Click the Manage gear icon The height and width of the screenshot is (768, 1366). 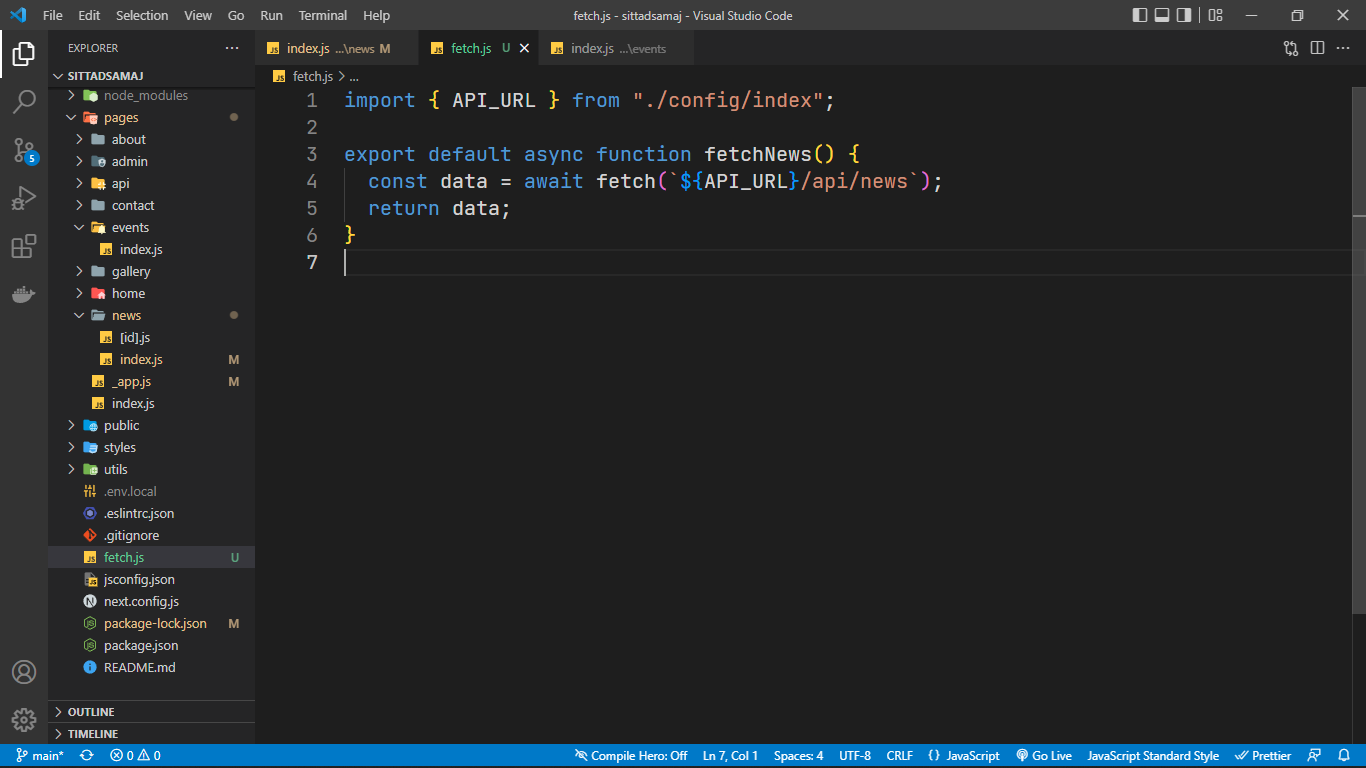pos(24,719)
